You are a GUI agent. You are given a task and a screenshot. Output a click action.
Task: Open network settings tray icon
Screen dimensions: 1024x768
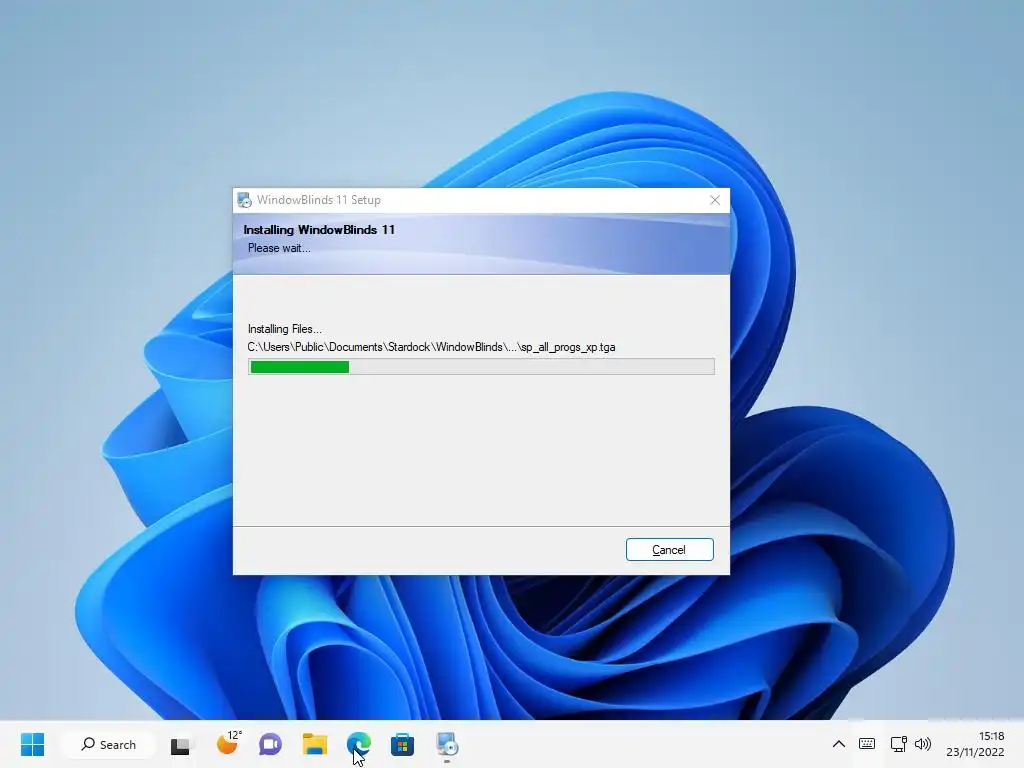(x=898, y=744)
